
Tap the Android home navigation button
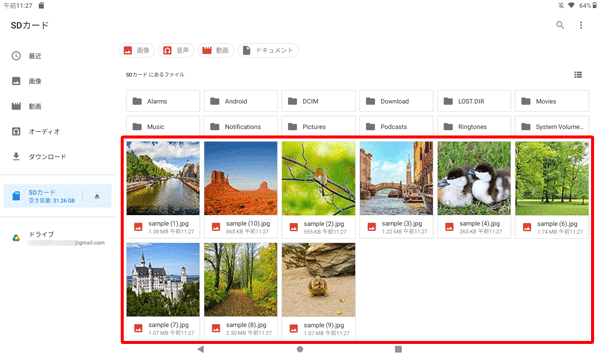(300, 349)
